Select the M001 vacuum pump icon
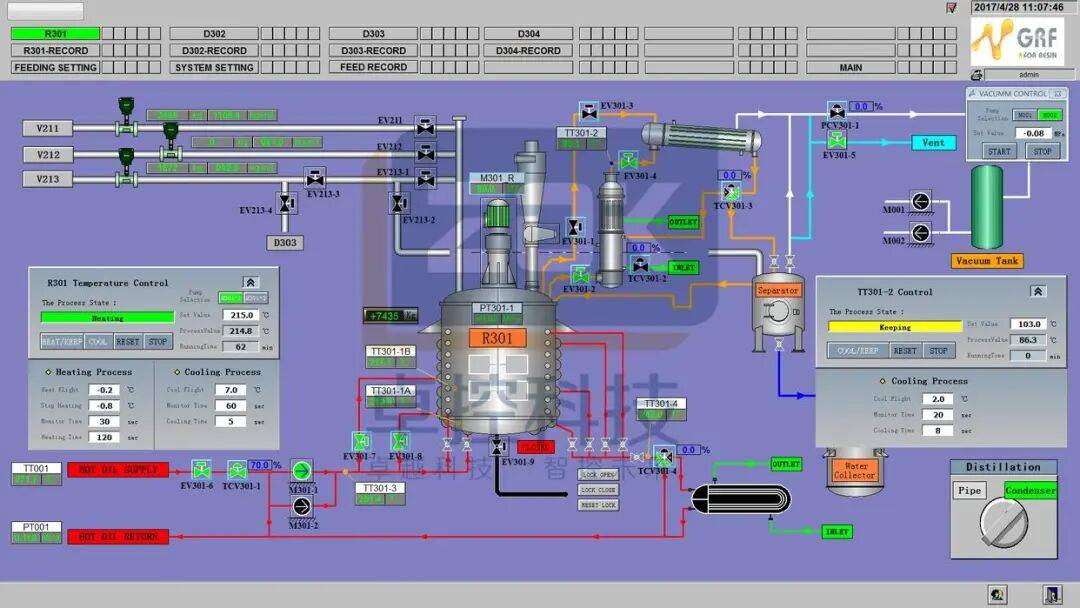Screen dimensions: 1080x608 (x=920, y=202)
